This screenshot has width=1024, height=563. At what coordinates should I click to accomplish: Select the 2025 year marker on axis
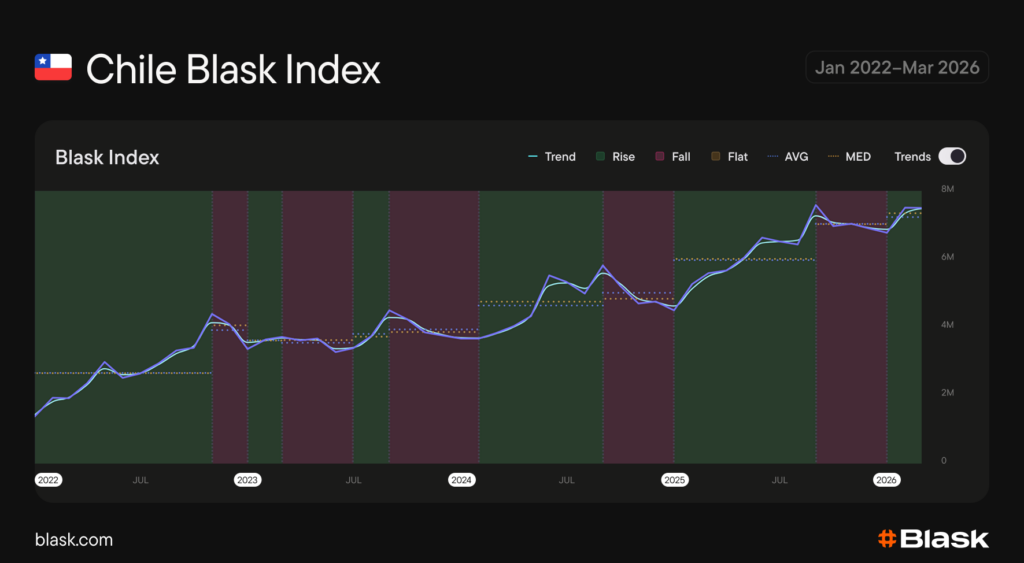click(675, 480)
